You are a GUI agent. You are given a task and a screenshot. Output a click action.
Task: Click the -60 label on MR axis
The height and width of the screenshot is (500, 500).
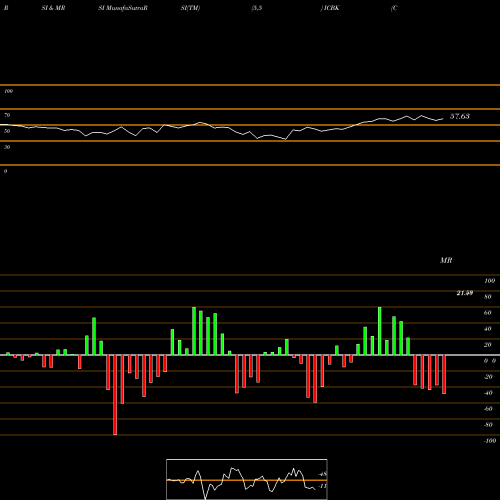[x=488, y=409]
